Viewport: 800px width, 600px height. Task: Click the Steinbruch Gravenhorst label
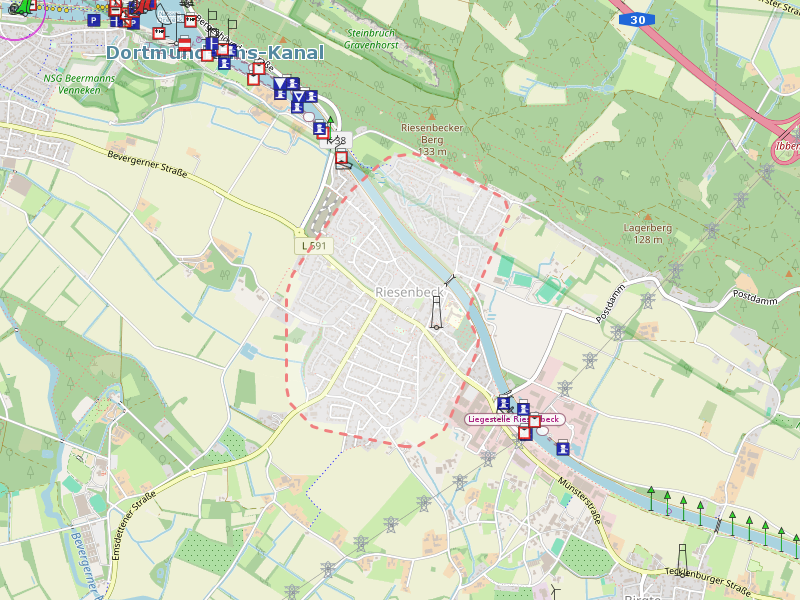[x=372, y=38]
